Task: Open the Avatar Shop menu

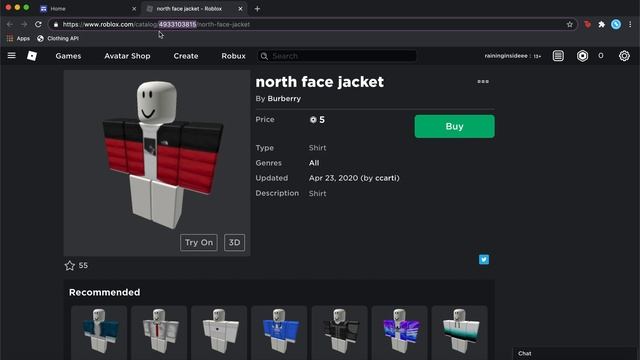Action: (127, 56)
